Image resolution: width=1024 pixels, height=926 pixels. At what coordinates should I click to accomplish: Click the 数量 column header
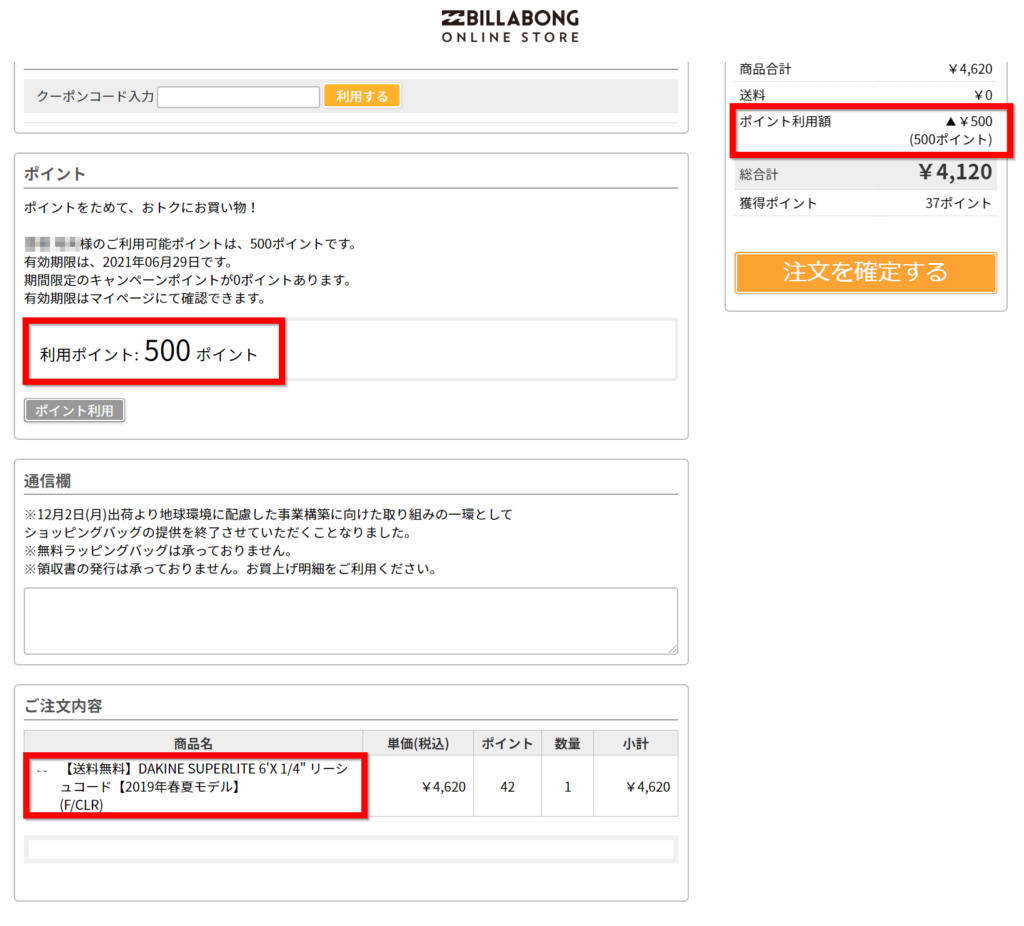[568, 744]
